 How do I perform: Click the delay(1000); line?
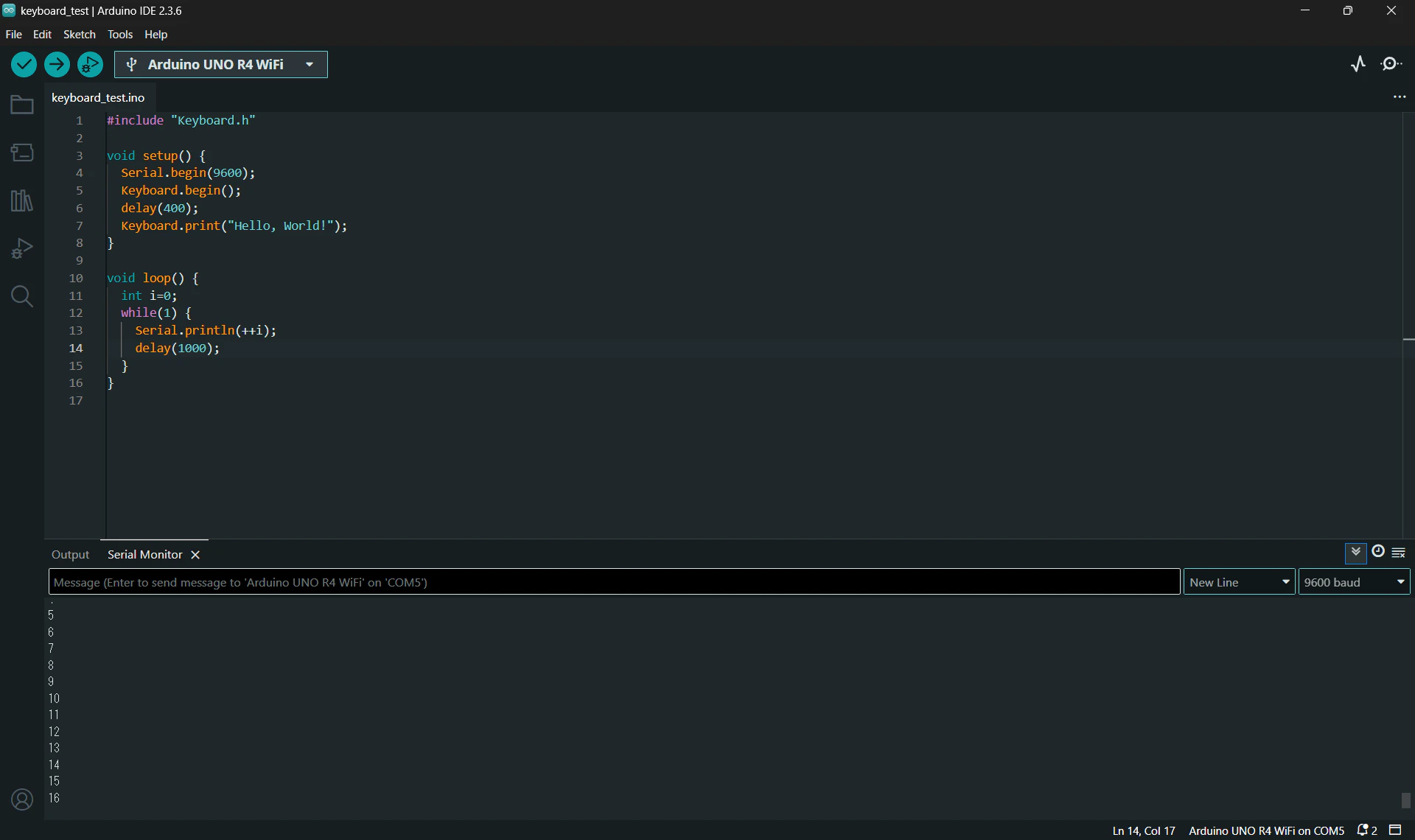click(178, 349)
